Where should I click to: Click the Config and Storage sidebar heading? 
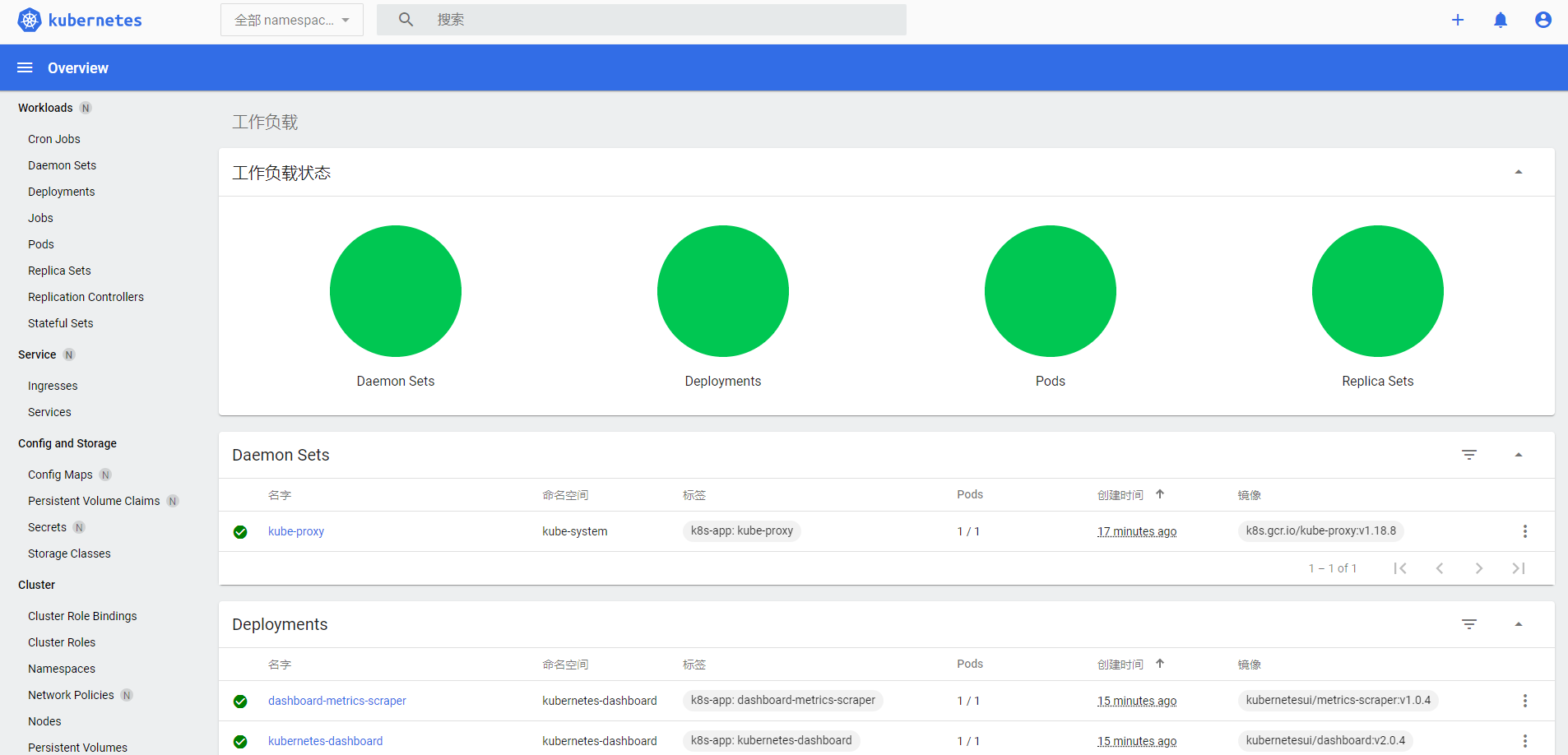67,443
